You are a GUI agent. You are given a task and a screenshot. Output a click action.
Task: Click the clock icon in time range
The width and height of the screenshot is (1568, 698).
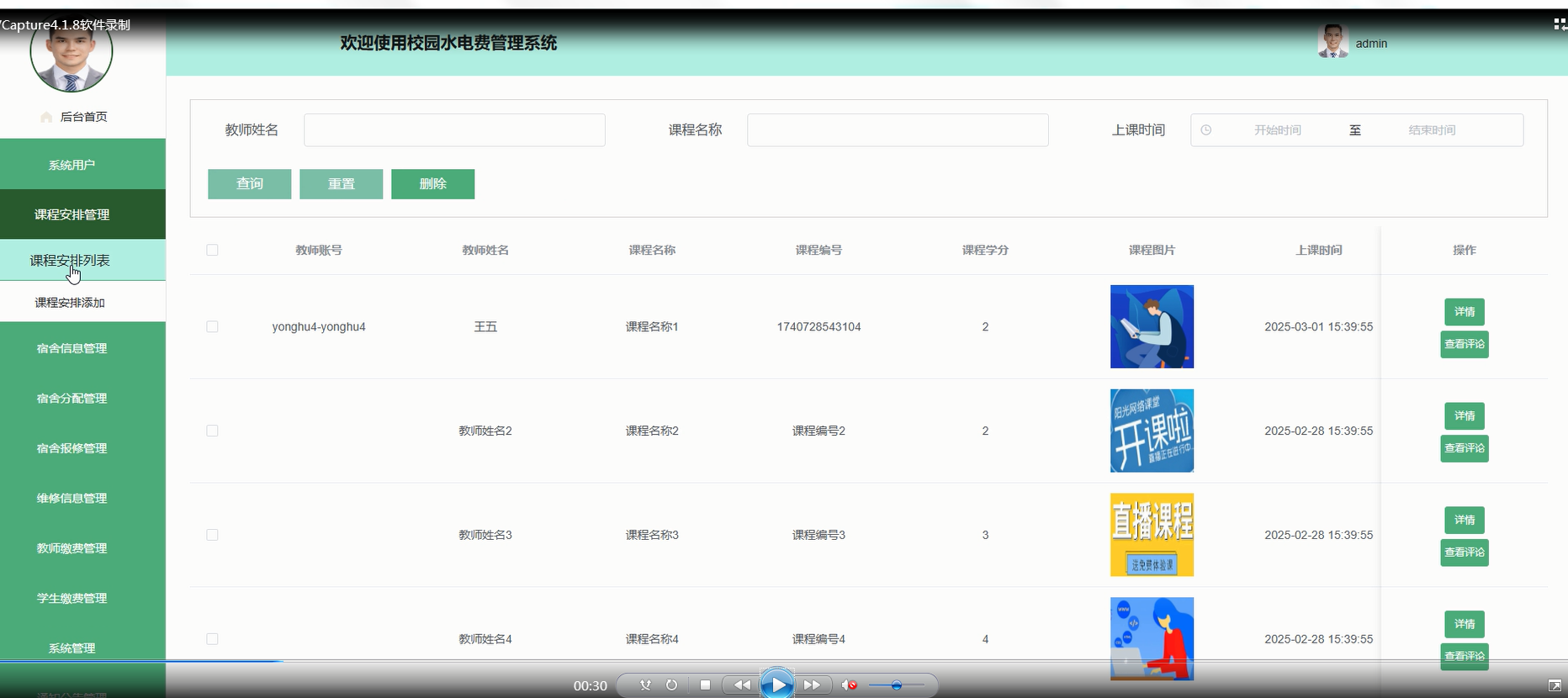click(1205, 130)
